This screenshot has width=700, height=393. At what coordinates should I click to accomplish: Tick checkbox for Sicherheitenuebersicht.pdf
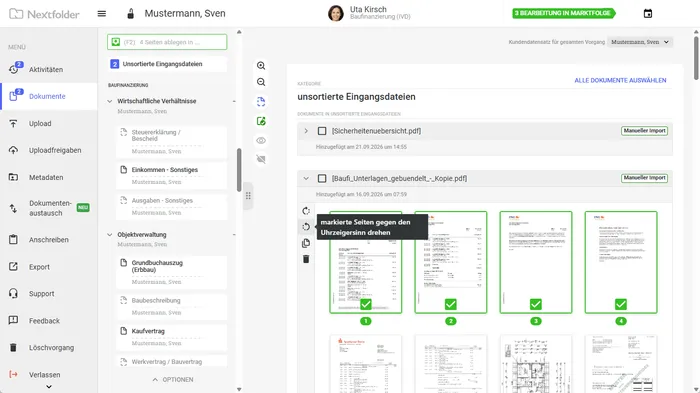pyautogui.click(x=322, y=131)
